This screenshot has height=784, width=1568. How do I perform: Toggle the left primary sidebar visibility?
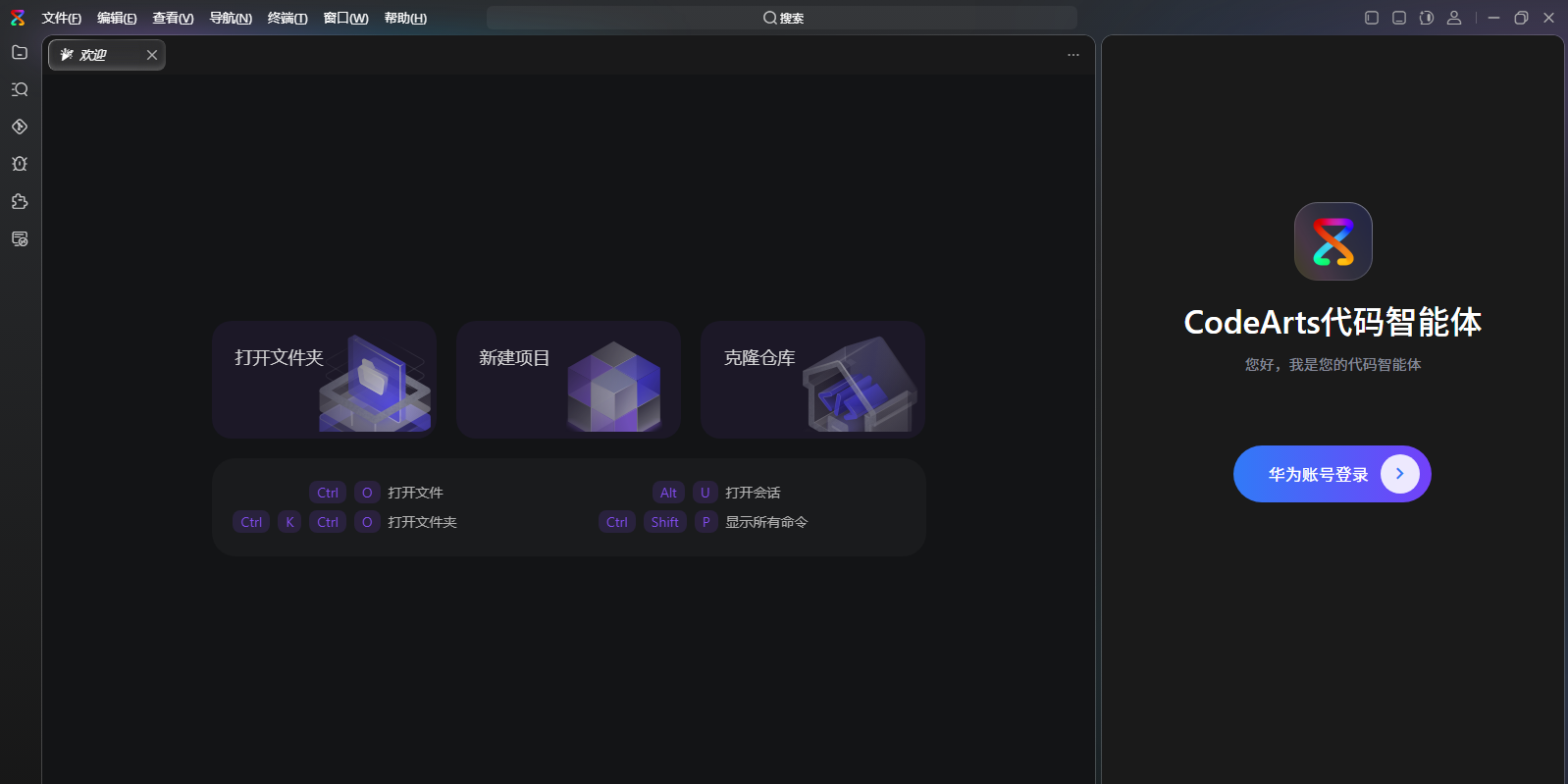click(x=1372, y=18)
